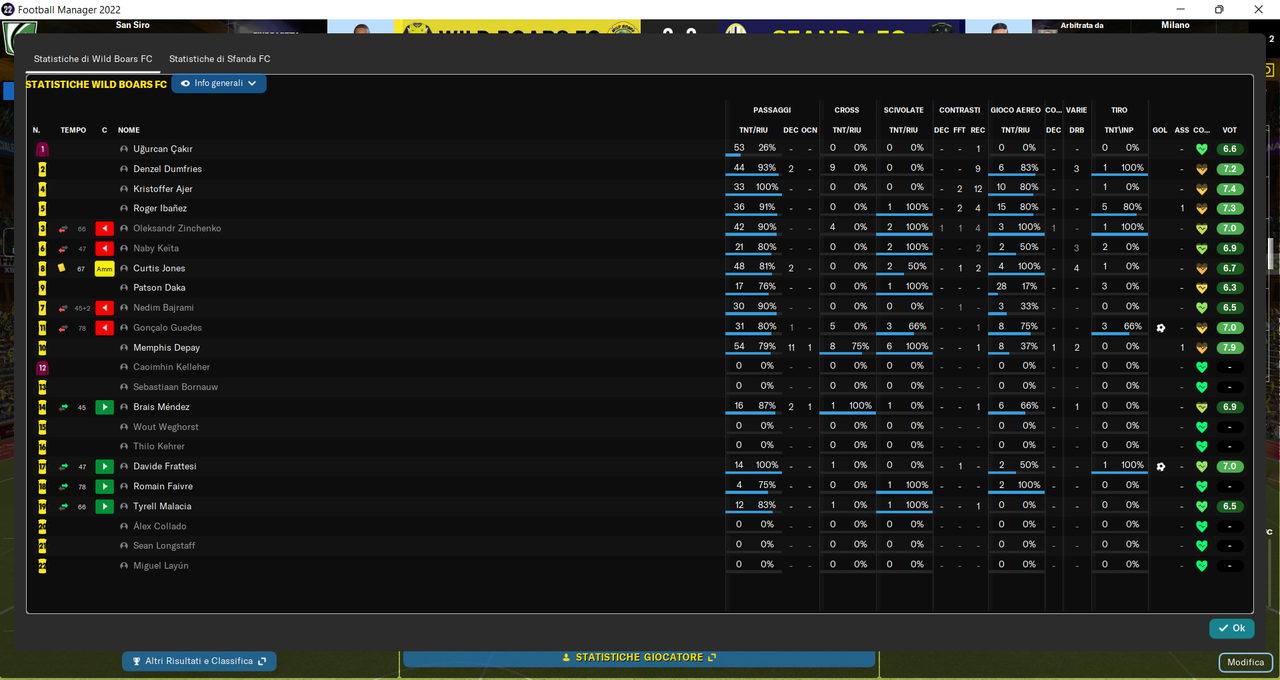This screenshot has height=680, width=1280.
Task: Click the person icon beside Denzel Dumfries
Action: [x=124, y=169]
